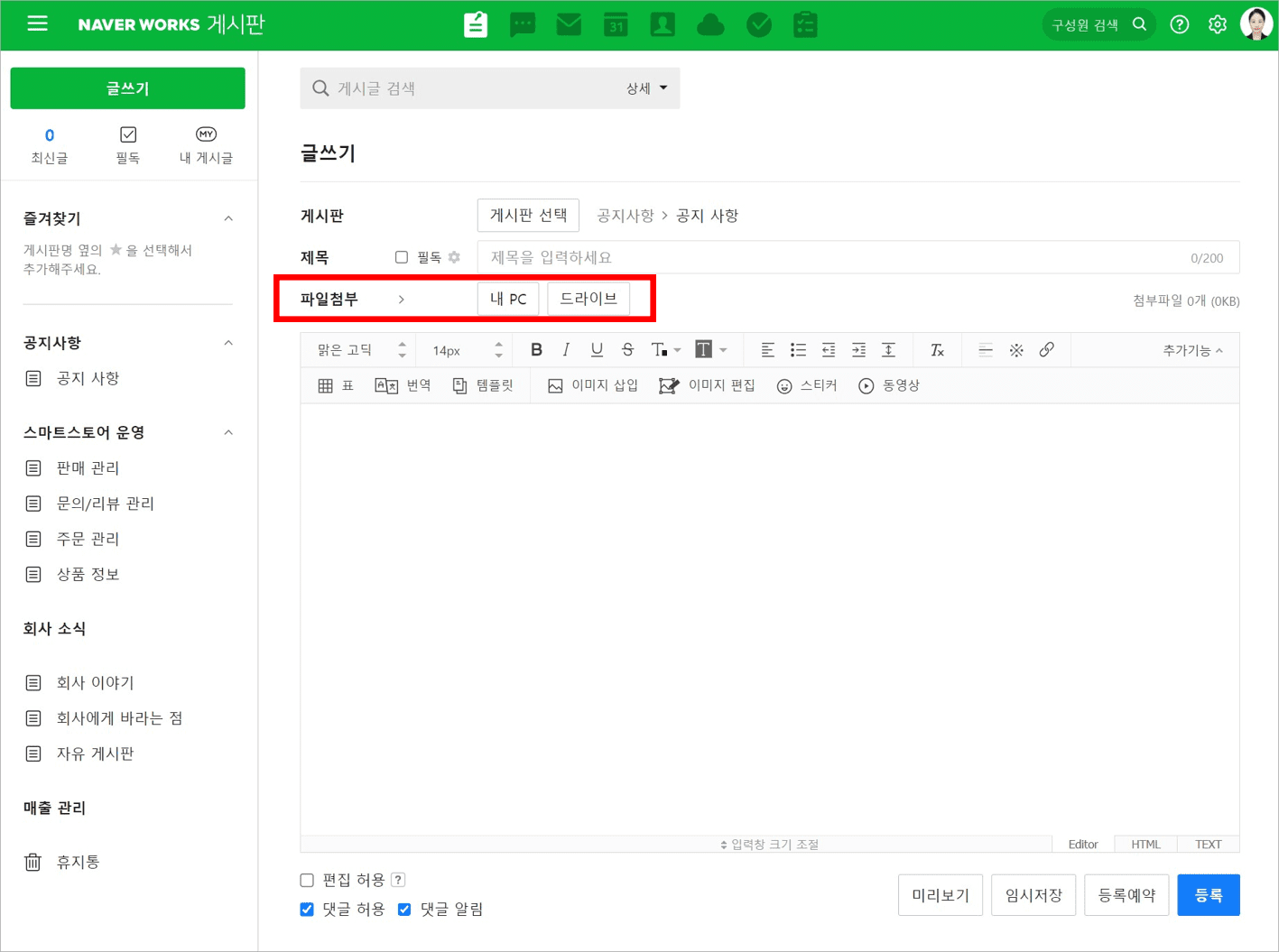Switch to the HTML editor tab

1145,843
